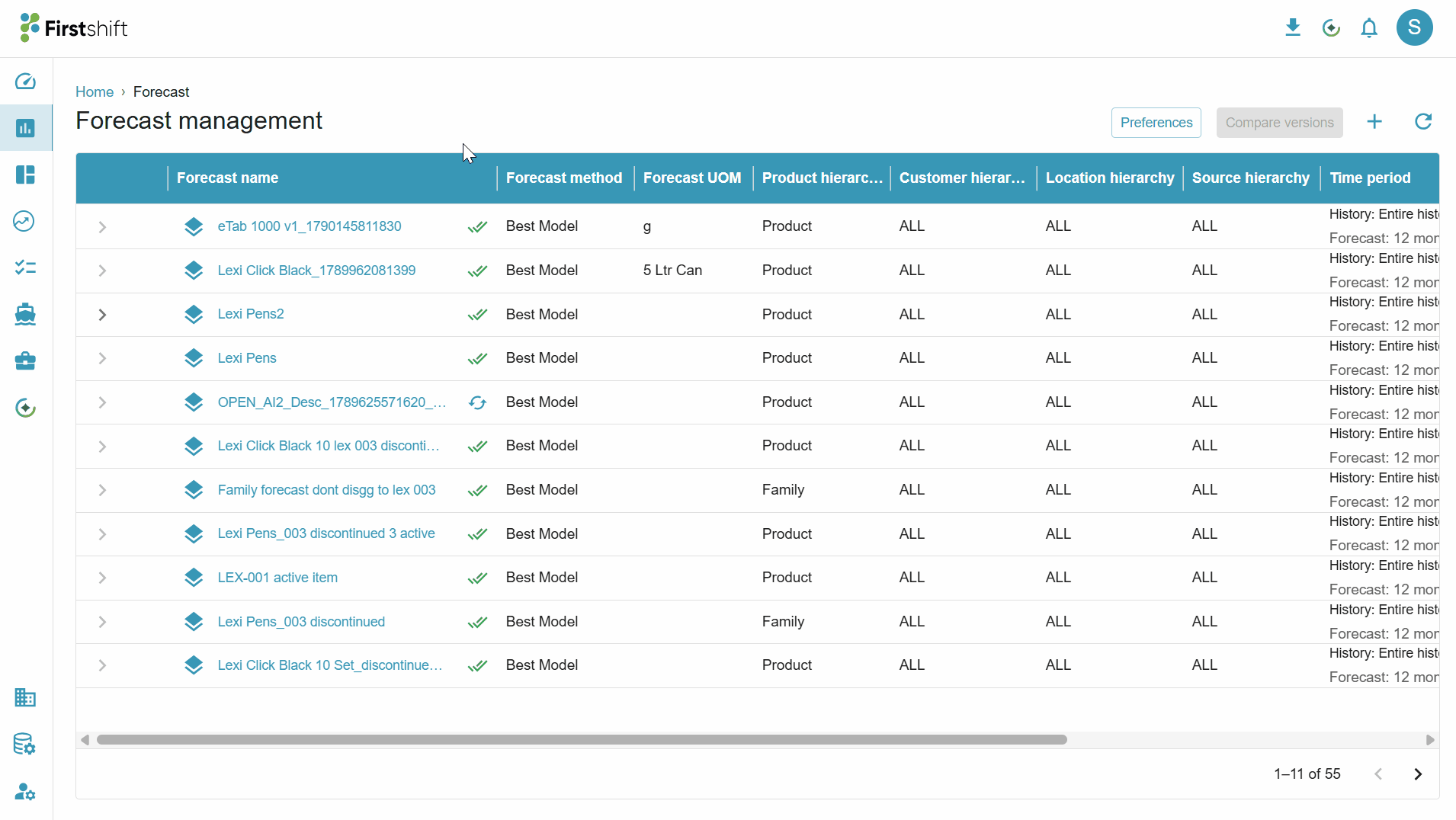Open the download icon in top bar
1456x820 pixels.
pyautogui.click(x=1293, y=28)
